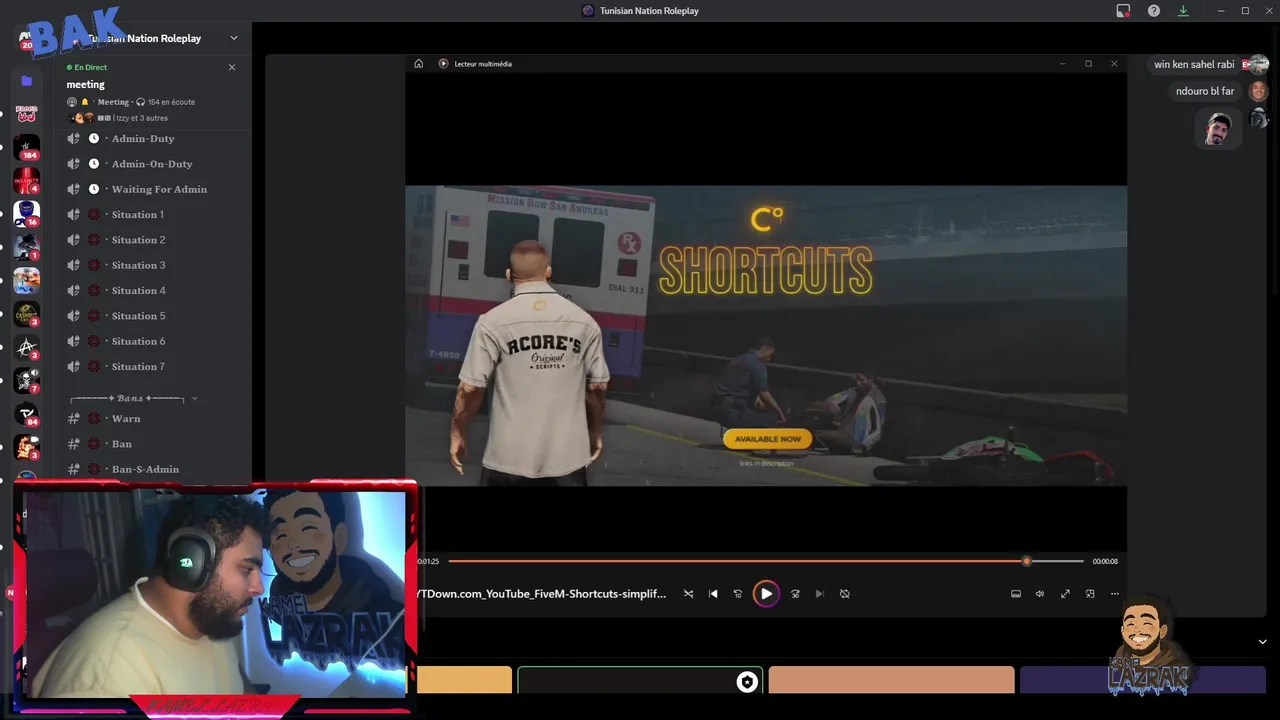Click the video seek bar handle
This screenshot has height=720, width=1280.
pyautogui.click(x=1026, y=561)
